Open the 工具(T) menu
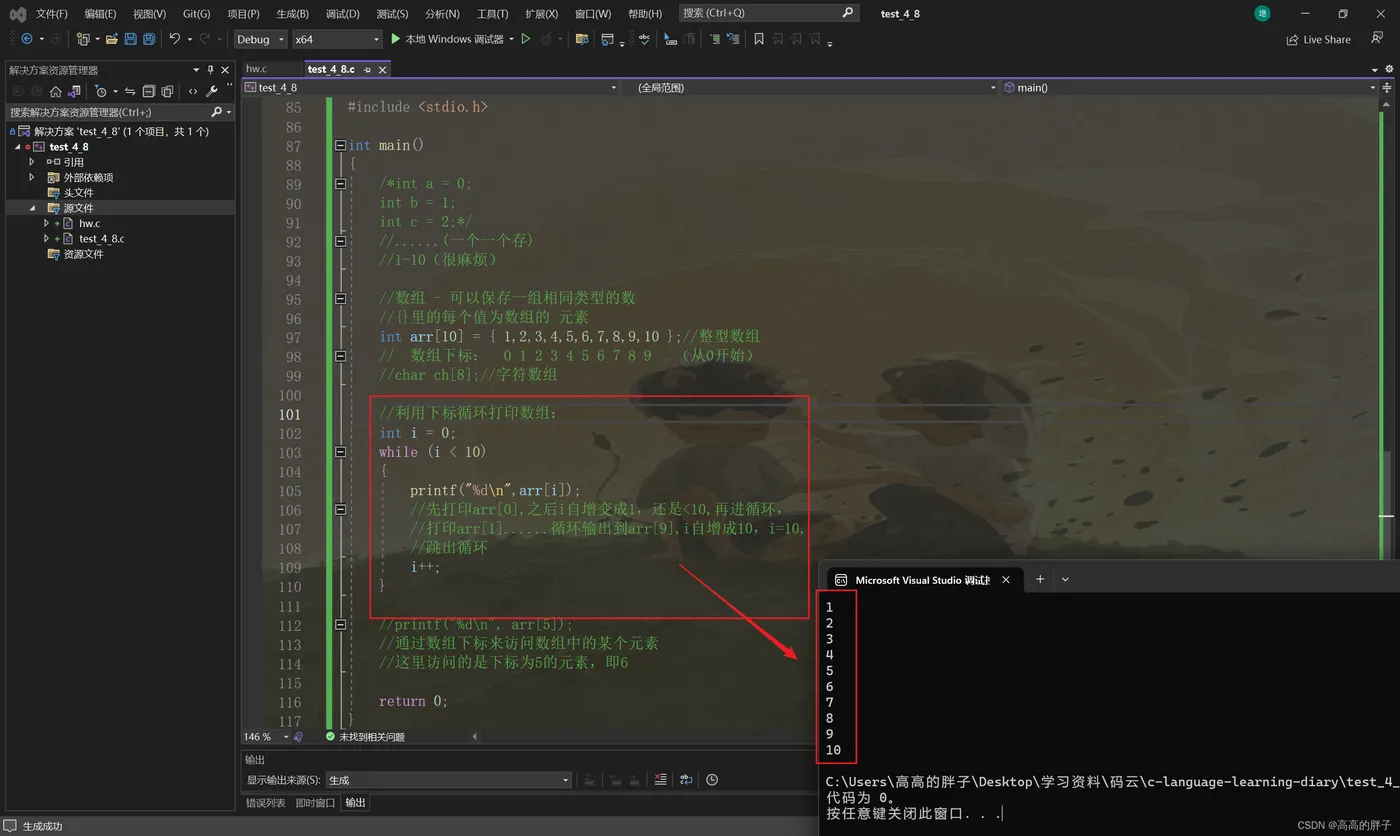 (492, 14)
